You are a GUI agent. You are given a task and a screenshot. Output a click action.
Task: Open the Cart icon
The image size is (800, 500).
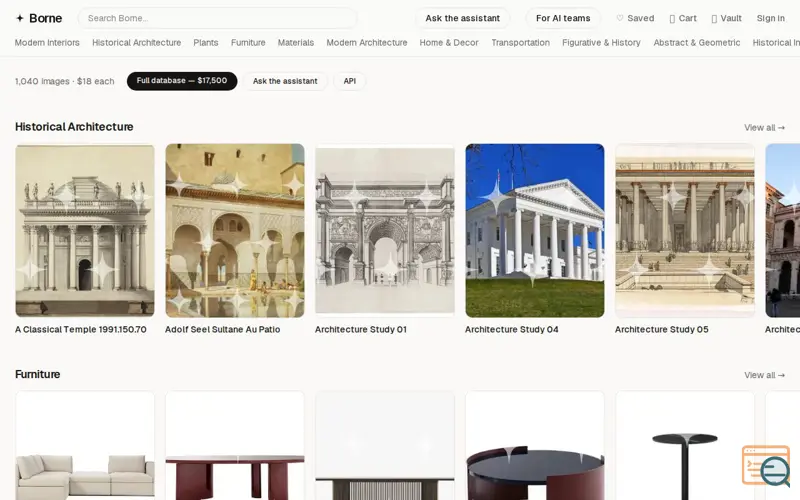tap(672, 19)
